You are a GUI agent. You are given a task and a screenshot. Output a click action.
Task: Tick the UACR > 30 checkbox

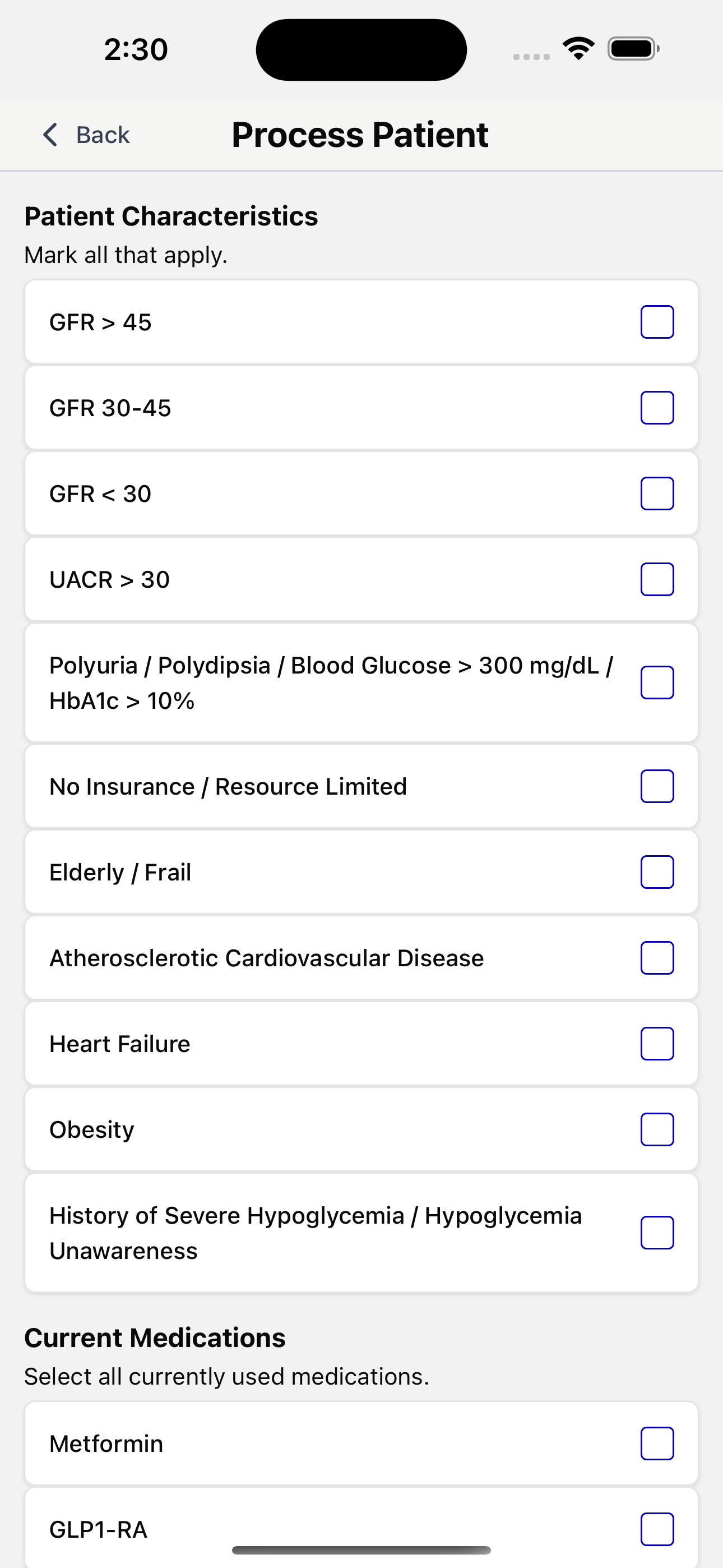click(x=657, y=579)
